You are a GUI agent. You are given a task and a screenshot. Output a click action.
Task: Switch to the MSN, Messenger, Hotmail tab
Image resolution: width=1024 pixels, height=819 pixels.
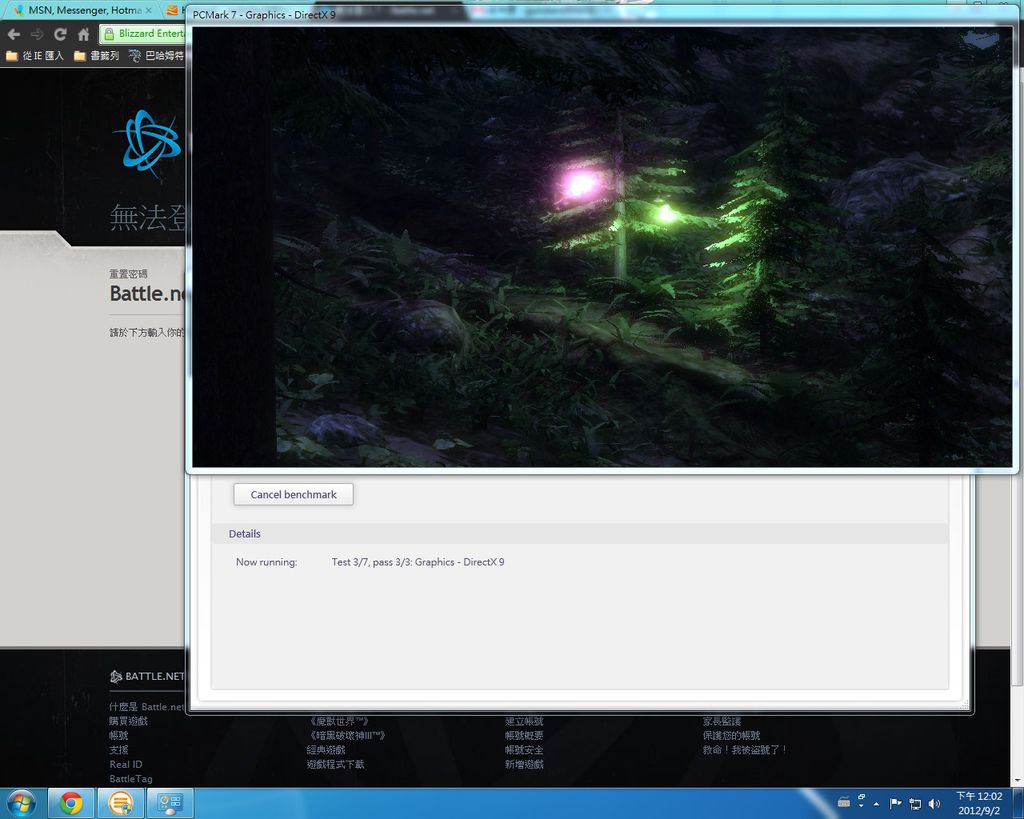tap(82, 10)
